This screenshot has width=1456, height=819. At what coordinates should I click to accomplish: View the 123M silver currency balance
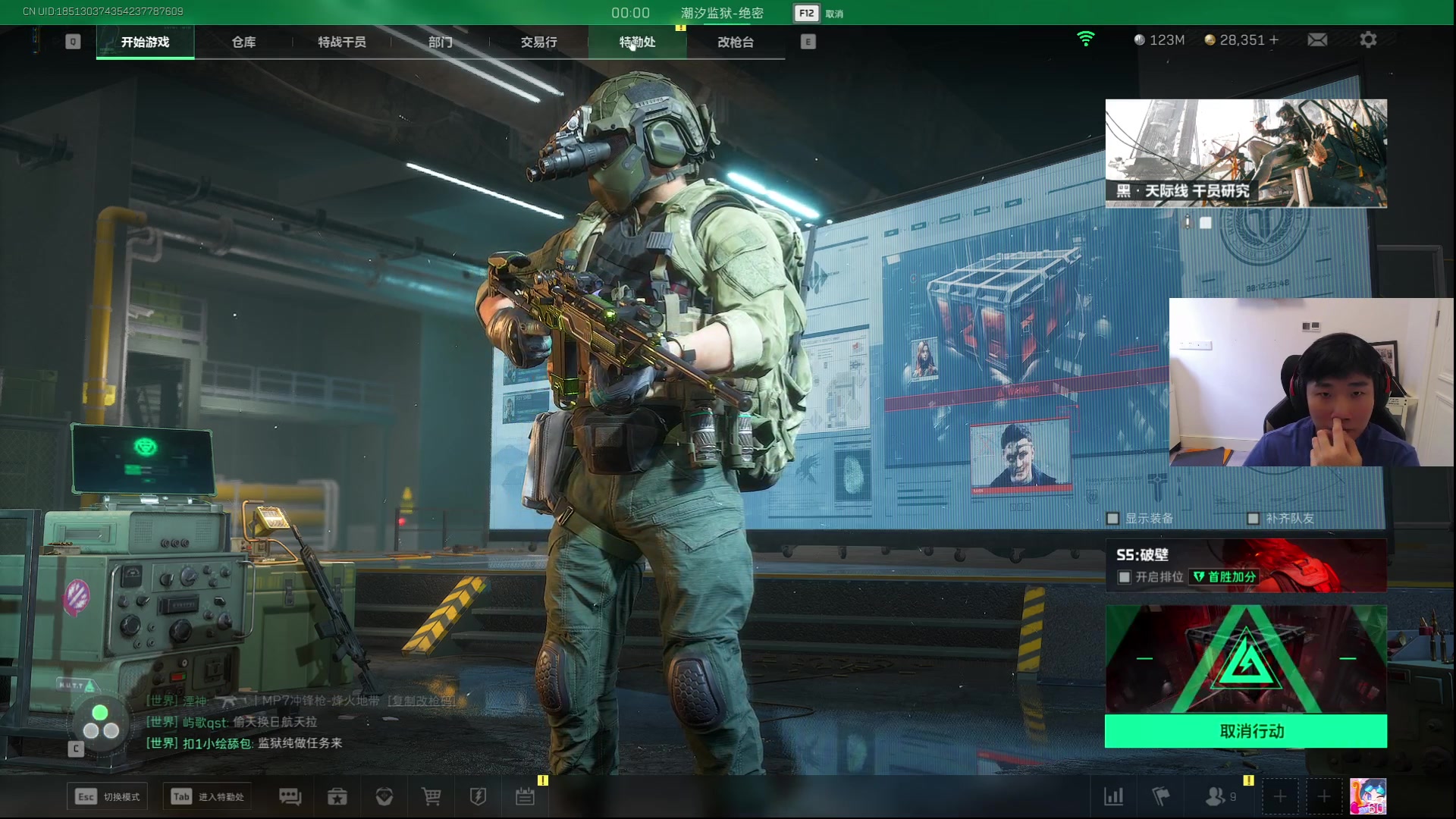[1159, 39]
